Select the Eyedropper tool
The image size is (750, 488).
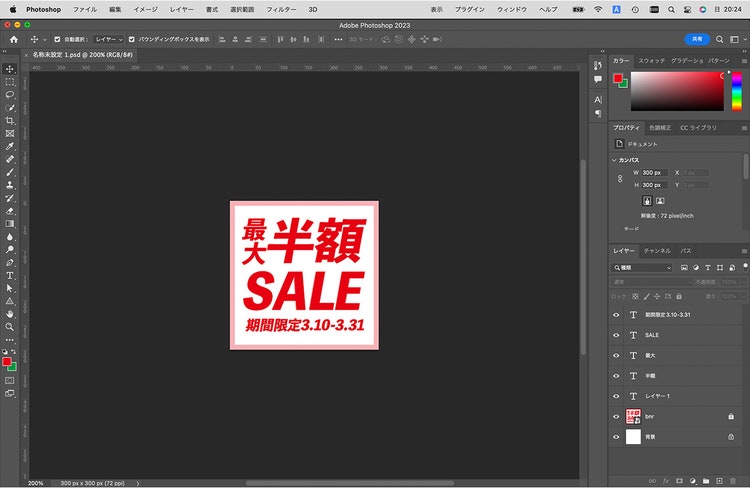(10, 146)
